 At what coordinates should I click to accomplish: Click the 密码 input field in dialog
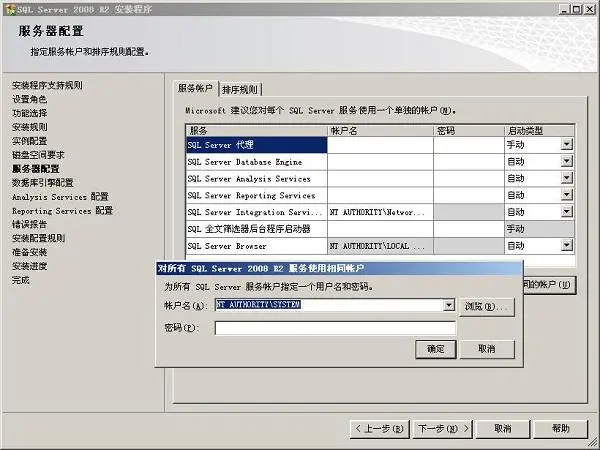pos(335,328)
